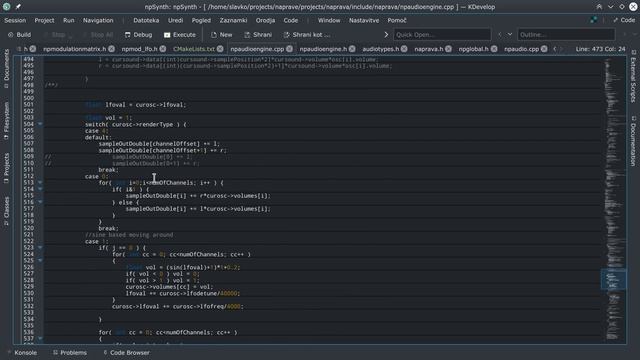Toggle the External Scripts side panel

coord(633,76)
